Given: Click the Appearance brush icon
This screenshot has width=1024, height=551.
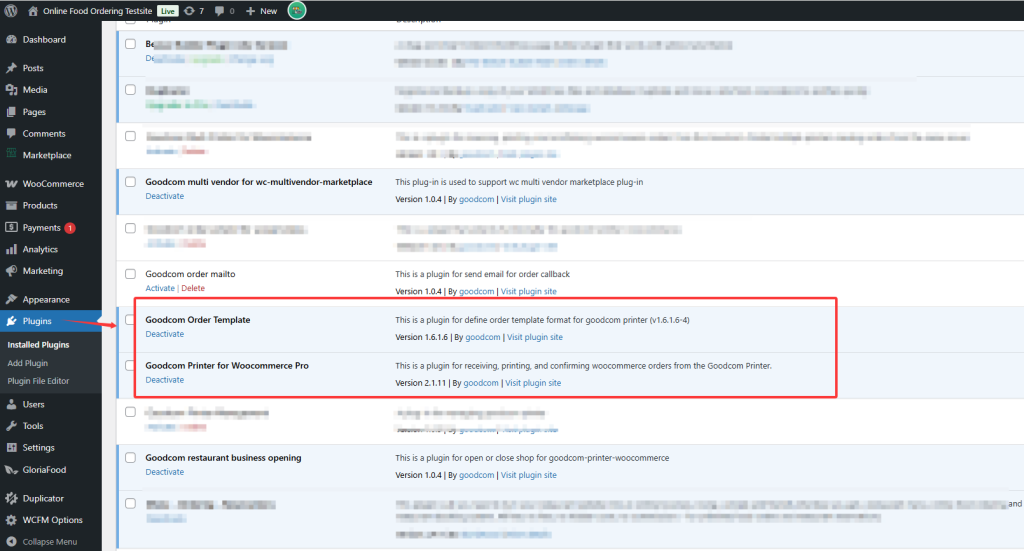Looking at the screenshot, I should (x=11, y=299).
